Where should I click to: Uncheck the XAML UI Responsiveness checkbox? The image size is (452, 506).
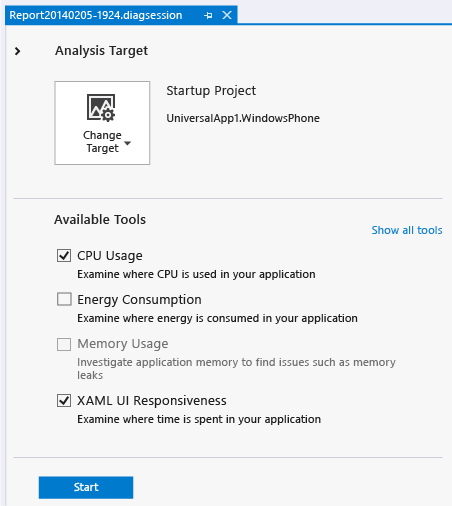pos(64,400)
